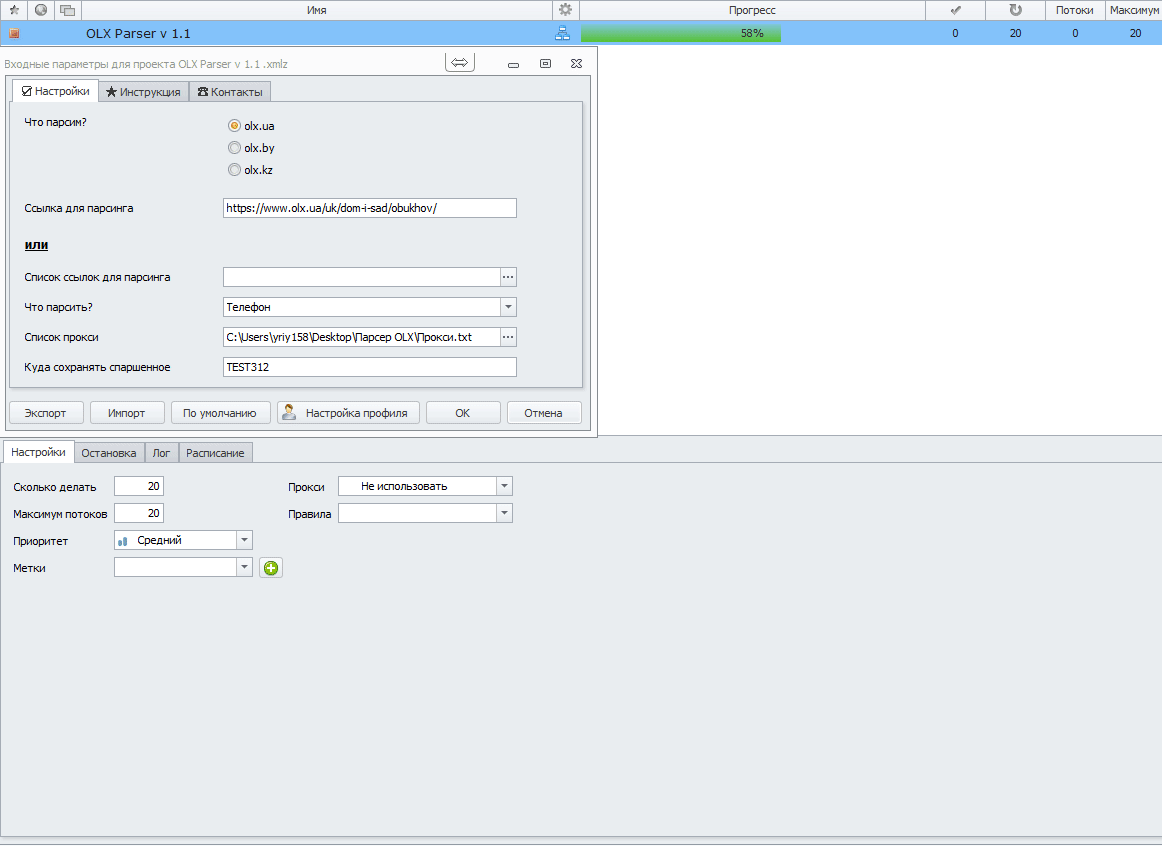
Task: Select the olx.ua radio option
Action: click(x=234, y=126)
